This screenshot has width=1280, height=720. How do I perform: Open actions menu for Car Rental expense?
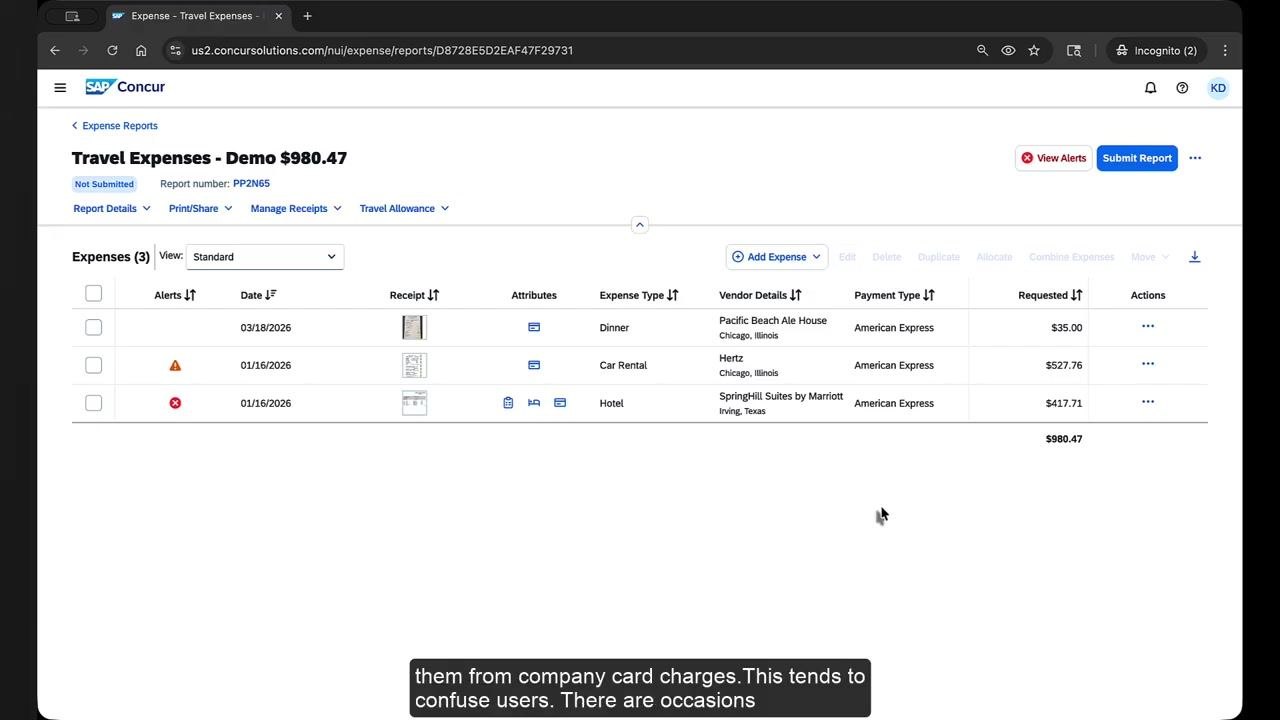click(x=1148, y=364)
